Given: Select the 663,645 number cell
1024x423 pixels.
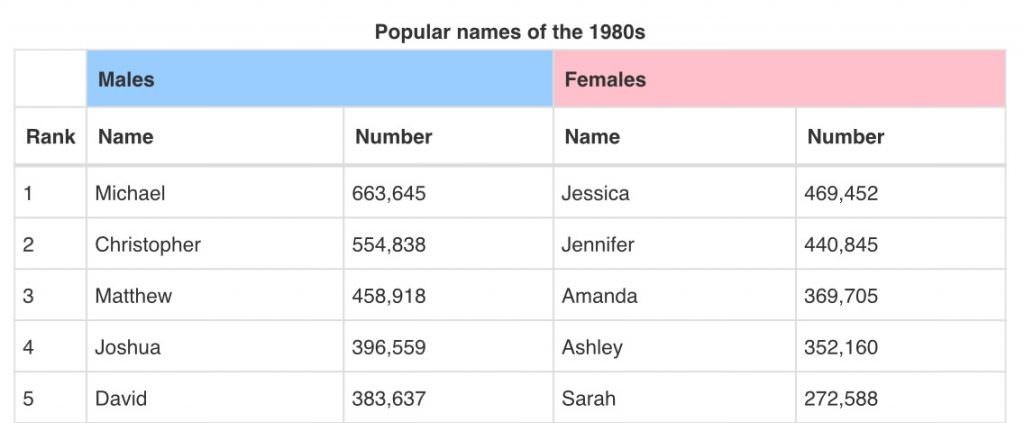Looking at the screenshot, I should [448, 193].
